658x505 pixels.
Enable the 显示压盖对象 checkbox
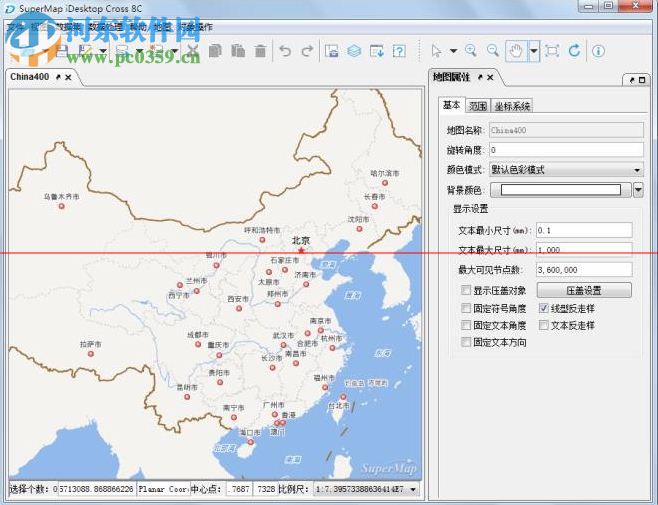(466, 290)
